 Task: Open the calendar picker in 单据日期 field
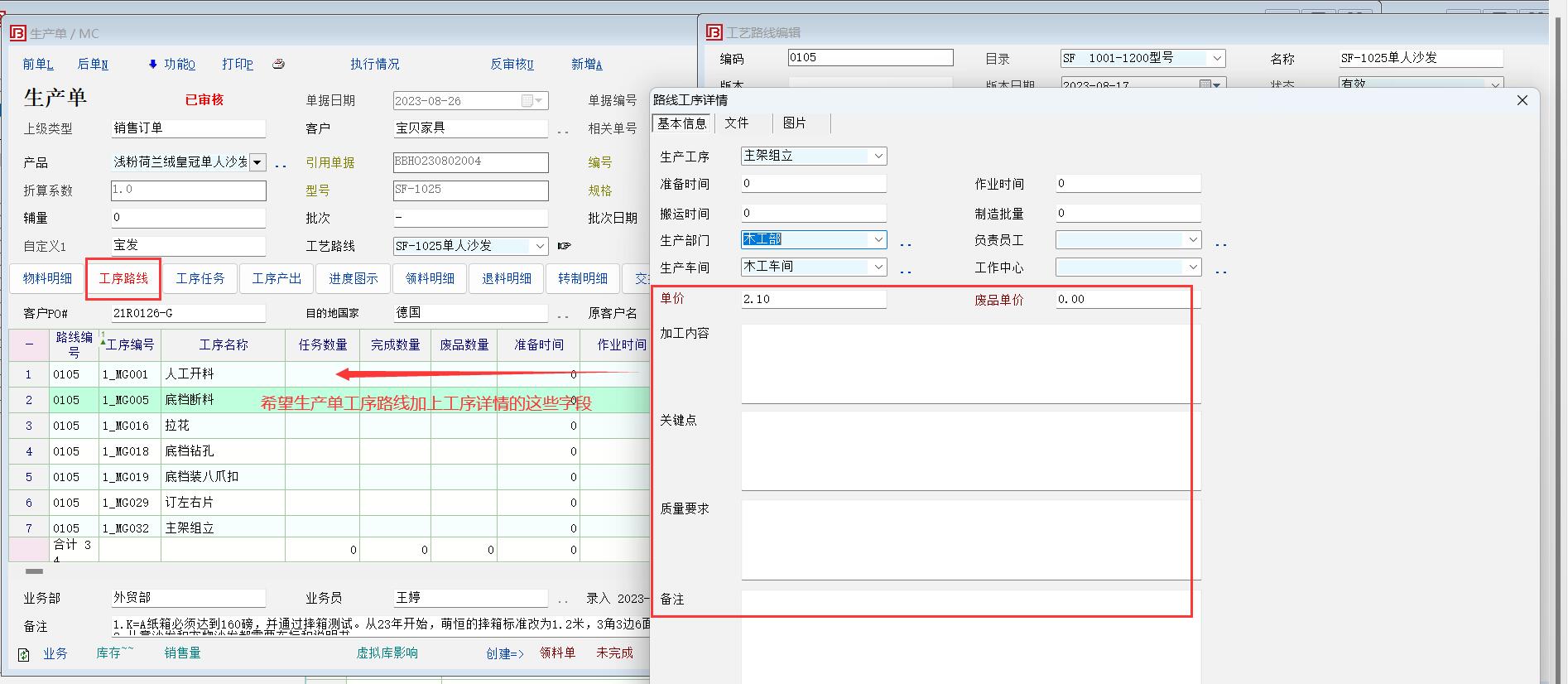[527, 101]
